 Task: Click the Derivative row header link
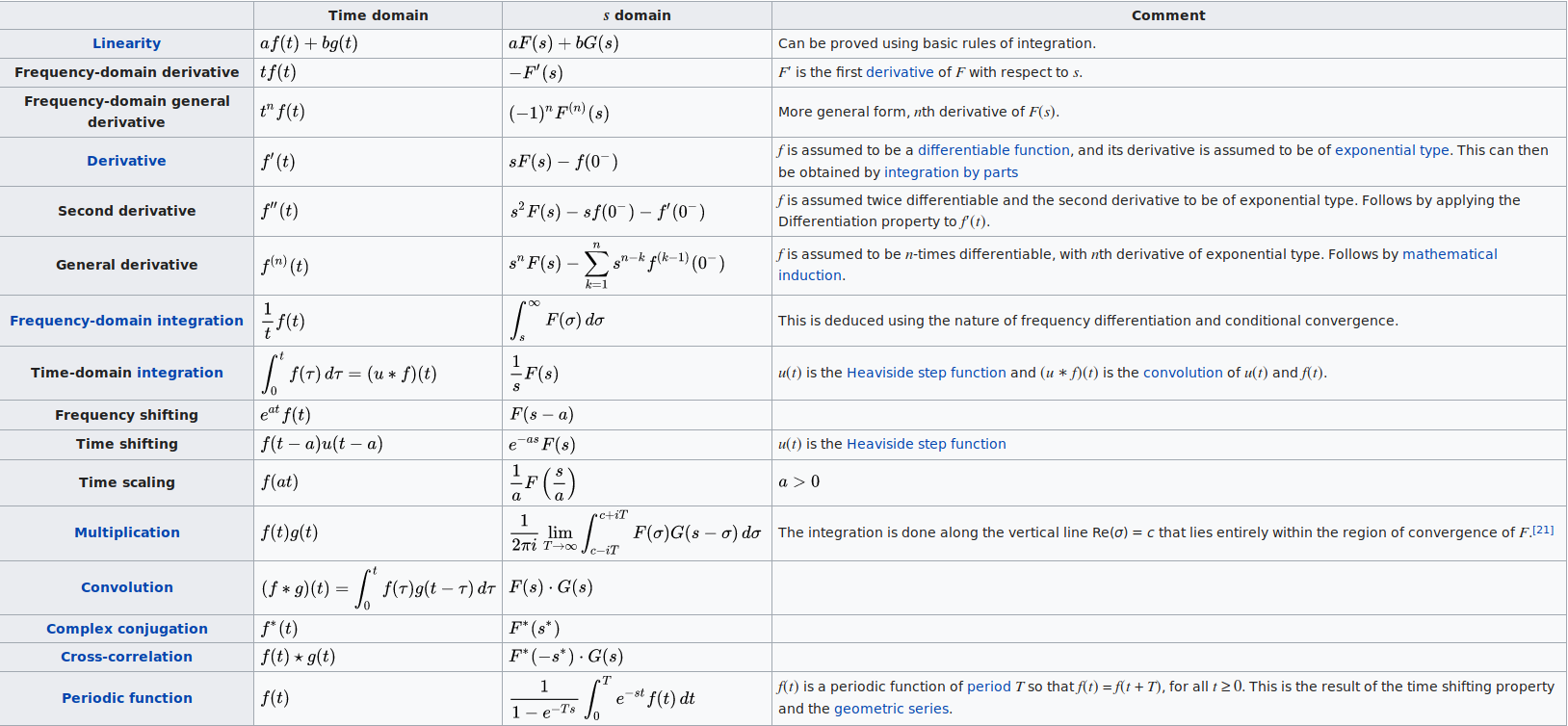[x=126, y=161]
